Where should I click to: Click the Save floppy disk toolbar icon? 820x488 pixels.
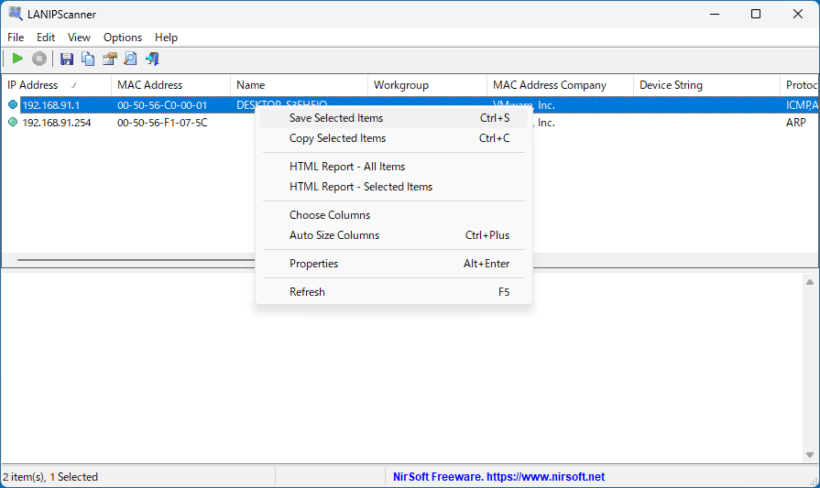click(x=66, y=59)
